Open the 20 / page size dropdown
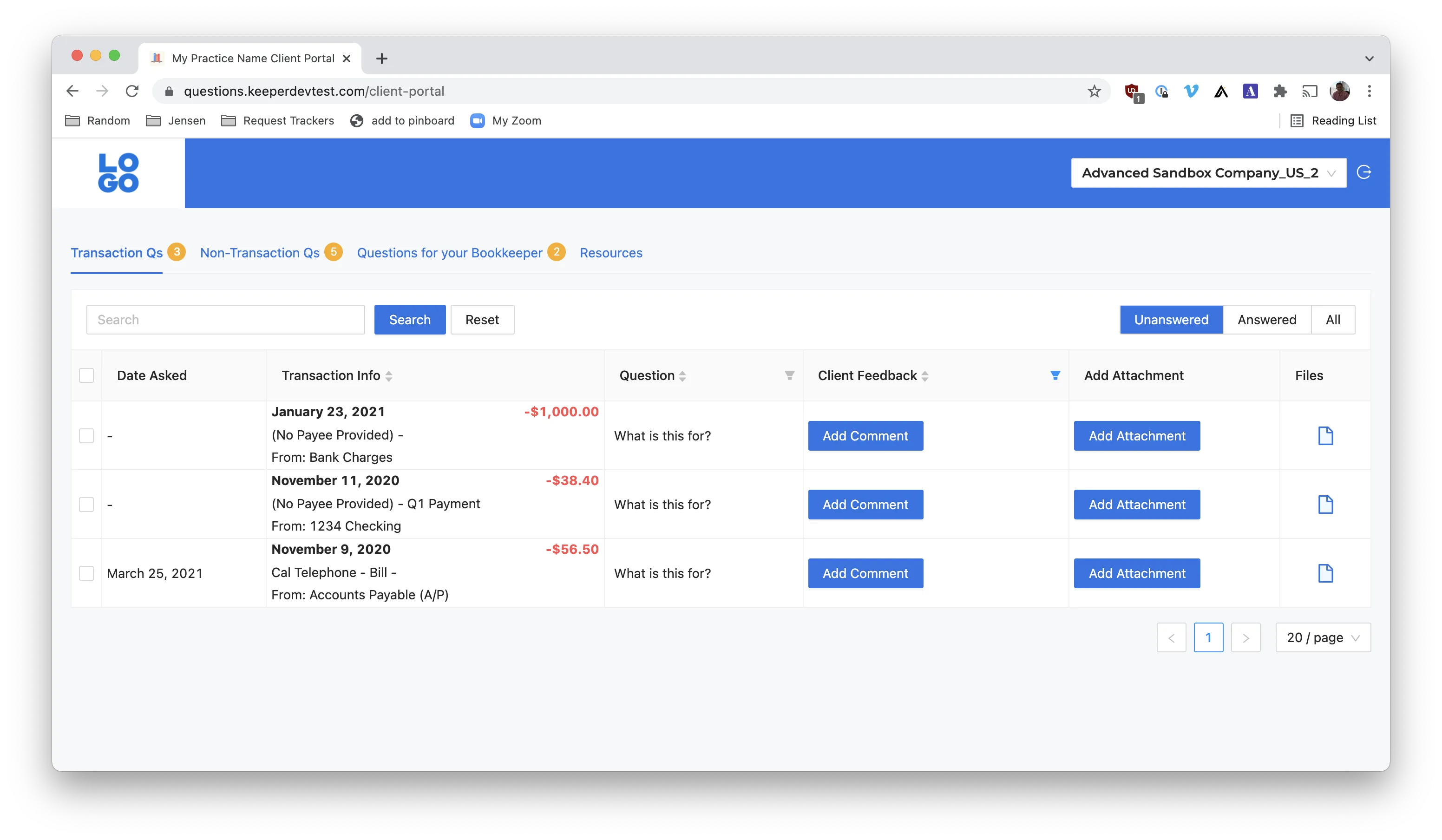The height and width of the screenshot is (840, 1442). (1323, 637)
